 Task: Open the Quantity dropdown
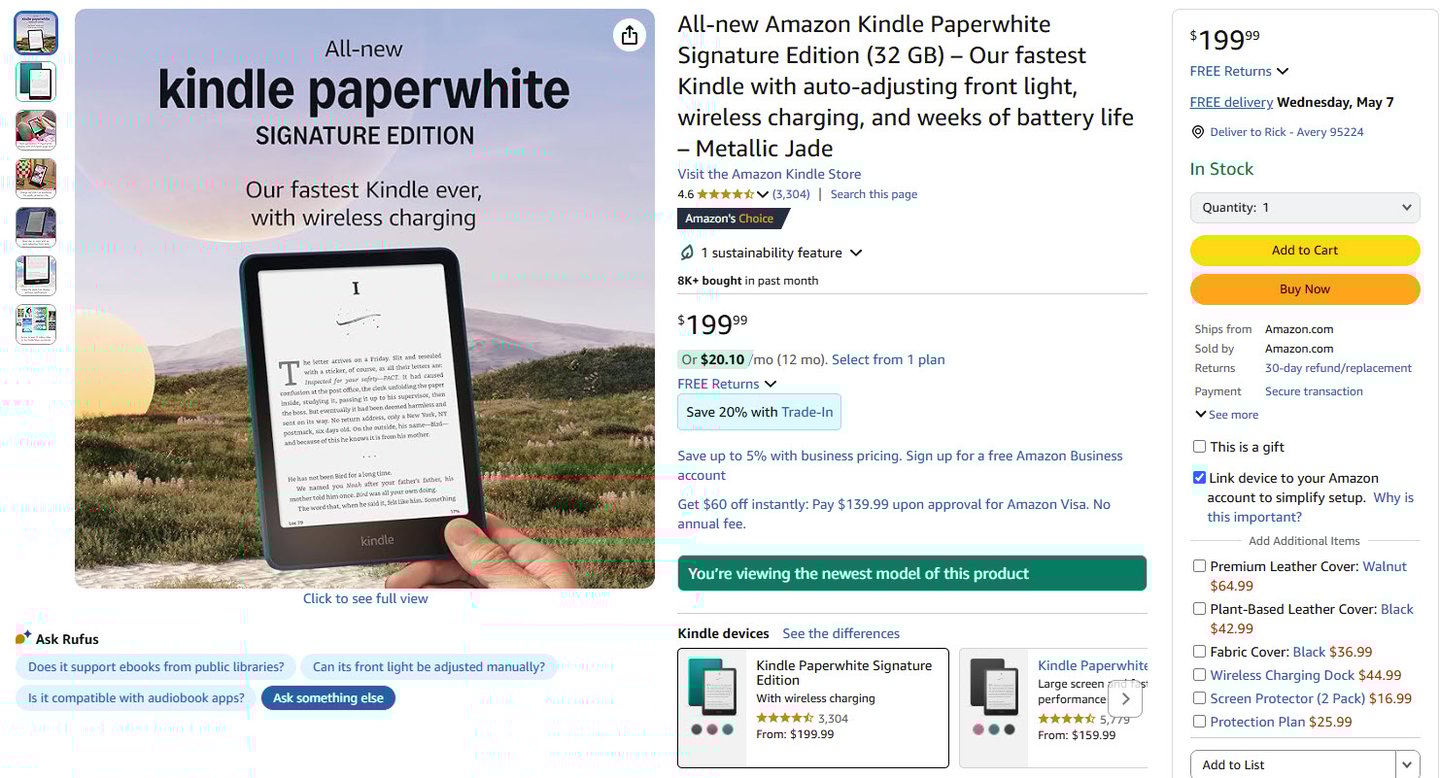[1305, 208]
